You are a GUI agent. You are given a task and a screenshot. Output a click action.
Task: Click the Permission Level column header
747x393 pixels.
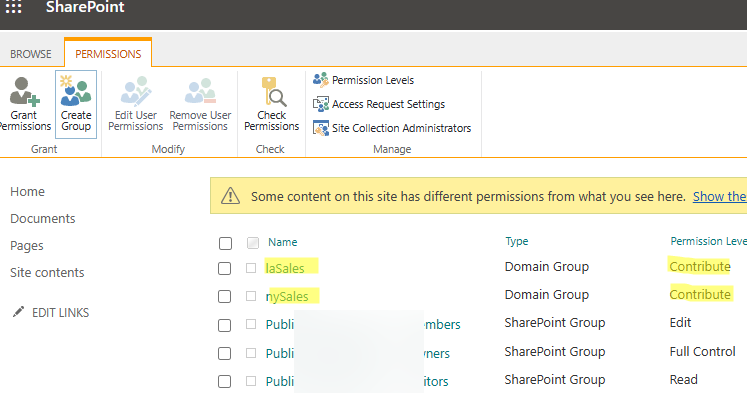[x=708, y=241]
